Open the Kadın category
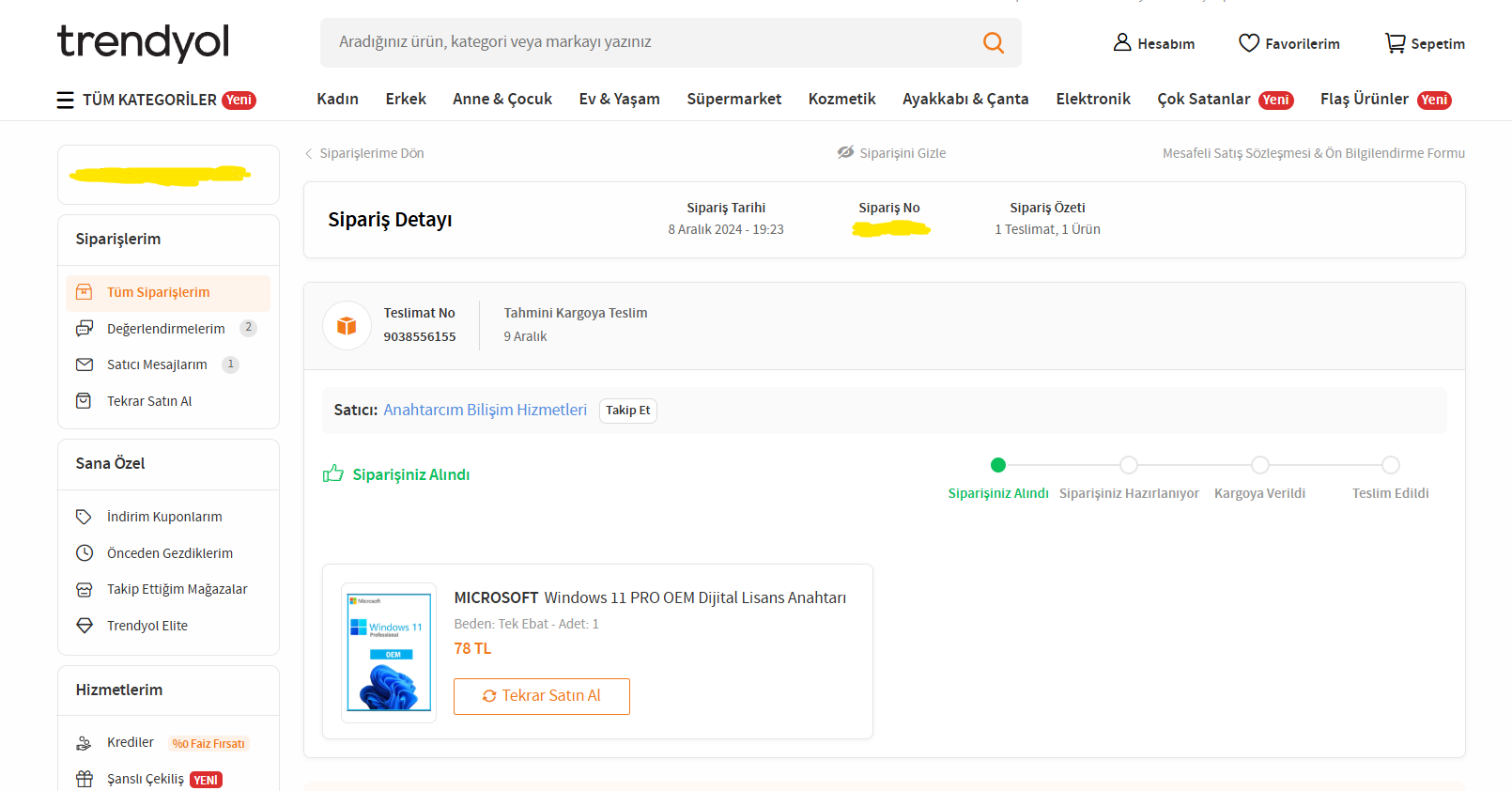This screenshot has width=1512, height=791. [337, 99]
